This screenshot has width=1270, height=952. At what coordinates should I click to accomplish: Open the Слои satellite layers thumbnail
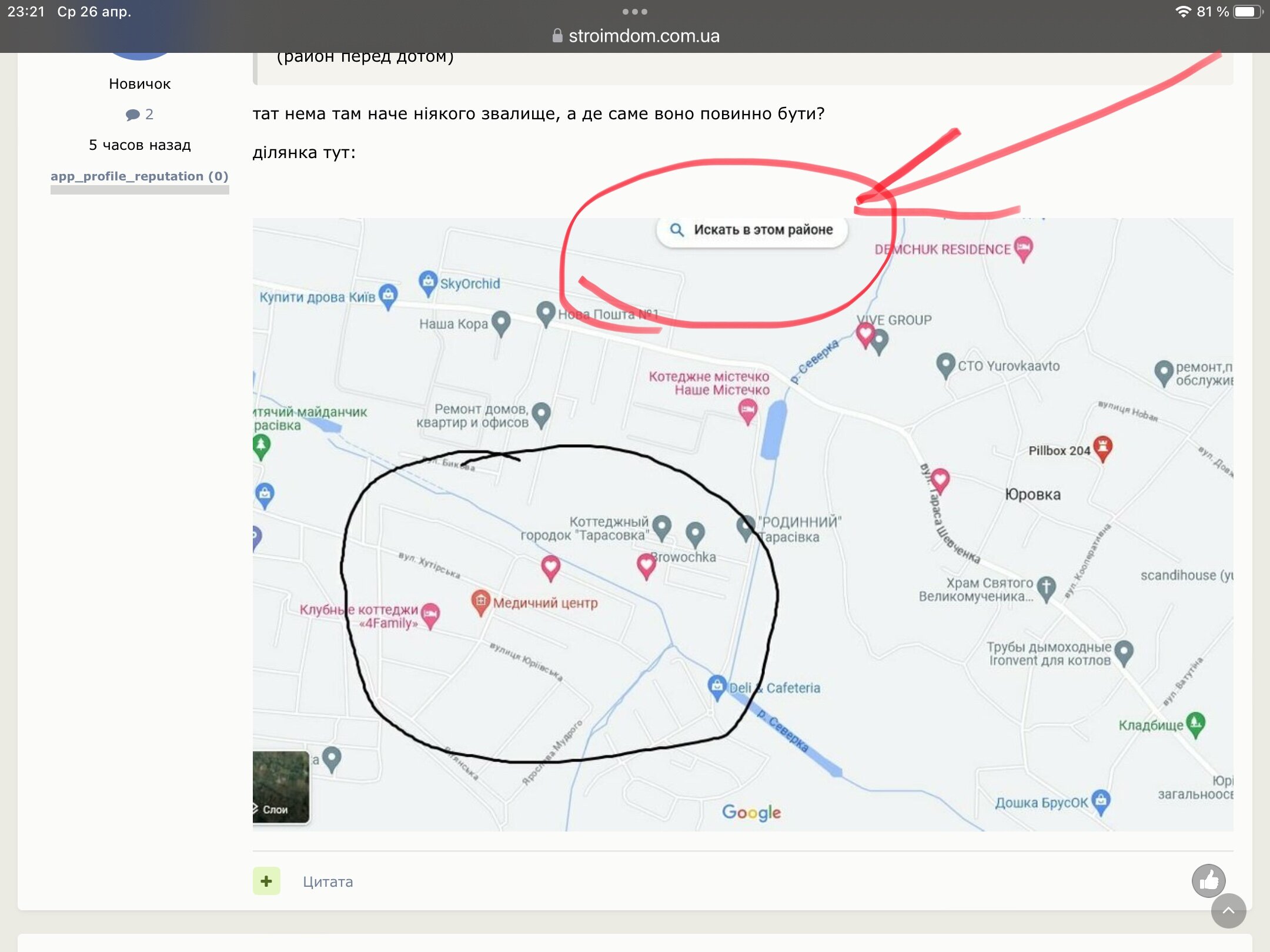[x=281, y=787]
